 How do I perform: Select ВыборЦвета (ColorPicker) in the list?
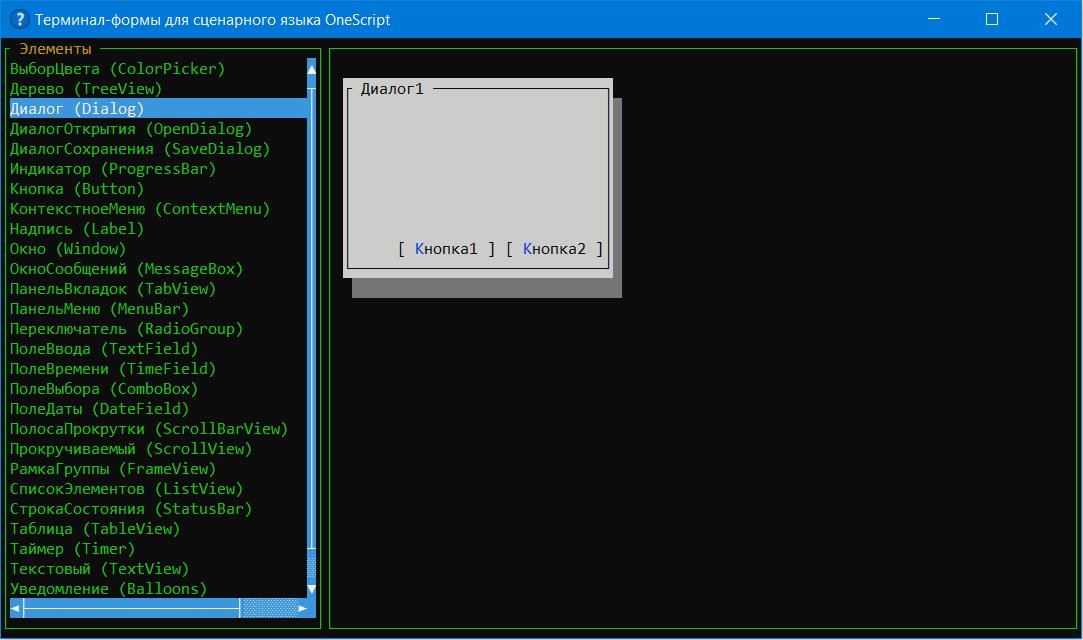point(117,69)
